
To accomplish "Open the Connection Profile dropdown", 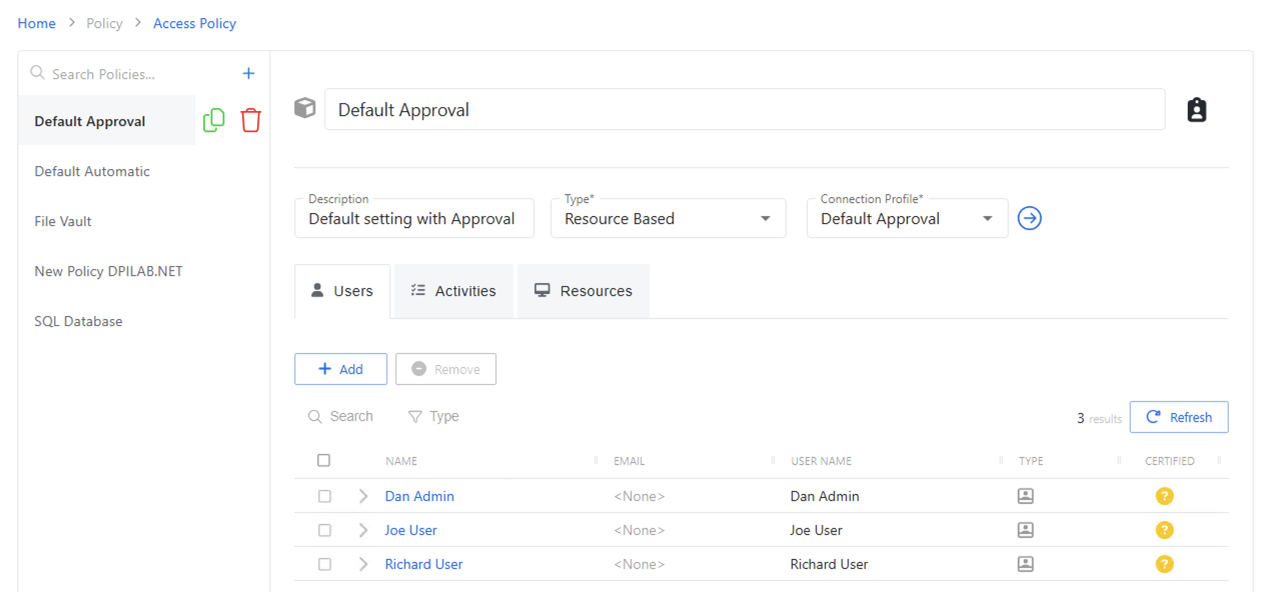I will (x=906, y=219).
